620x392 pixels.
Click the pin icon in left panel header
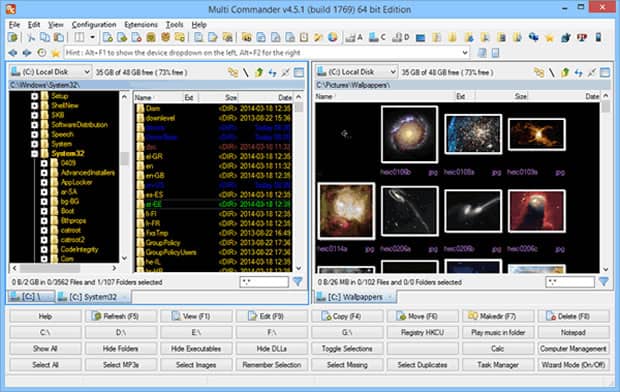(x=285, y=72)
